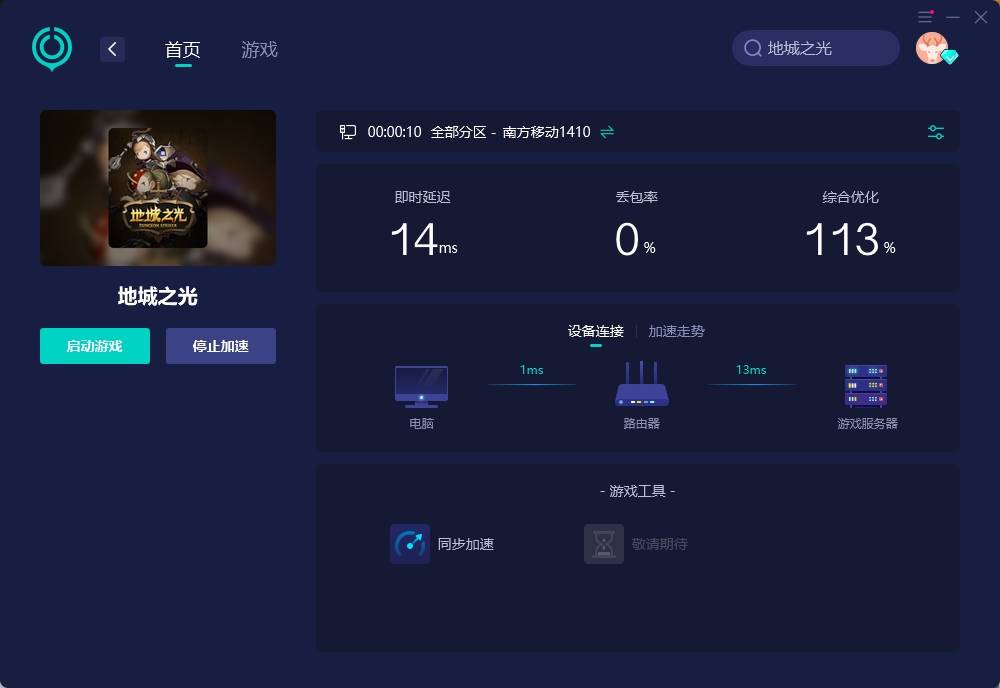Screen dimensions: 1000x688
Task: Switch to the 游戏 tab
Action: [260, 49]
